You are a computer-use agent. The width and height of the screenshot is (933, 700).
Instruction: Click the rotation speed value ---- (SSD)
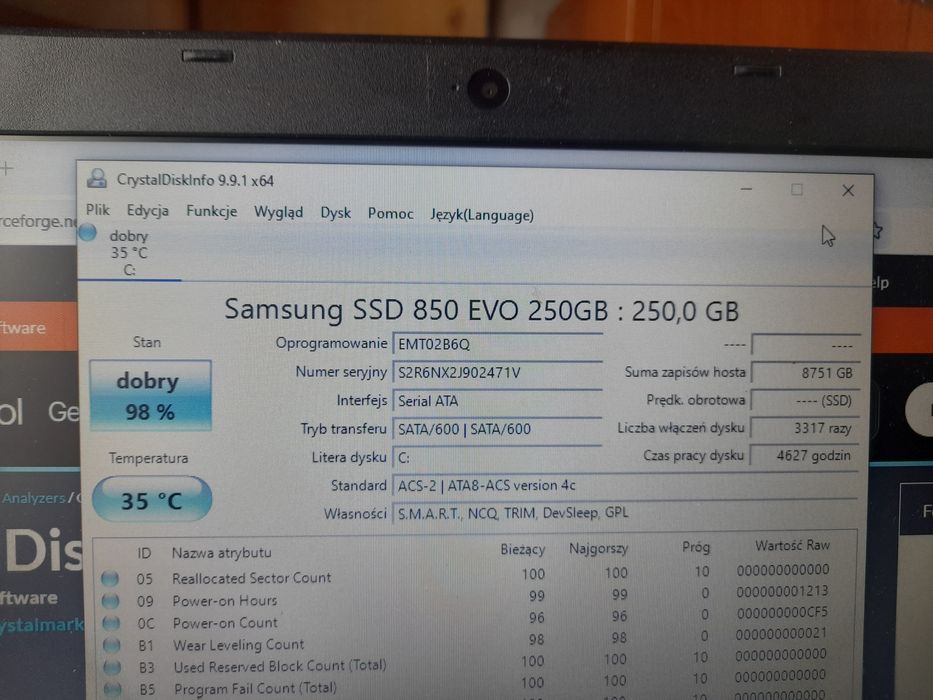coord(804,400)
